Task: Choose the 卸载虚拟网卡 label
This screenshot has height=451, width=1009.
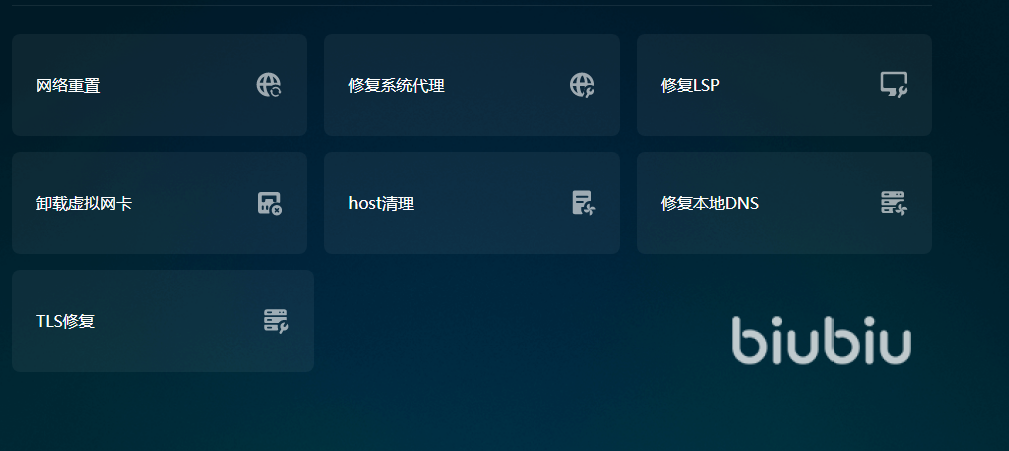Action: (x=84, y=204)
